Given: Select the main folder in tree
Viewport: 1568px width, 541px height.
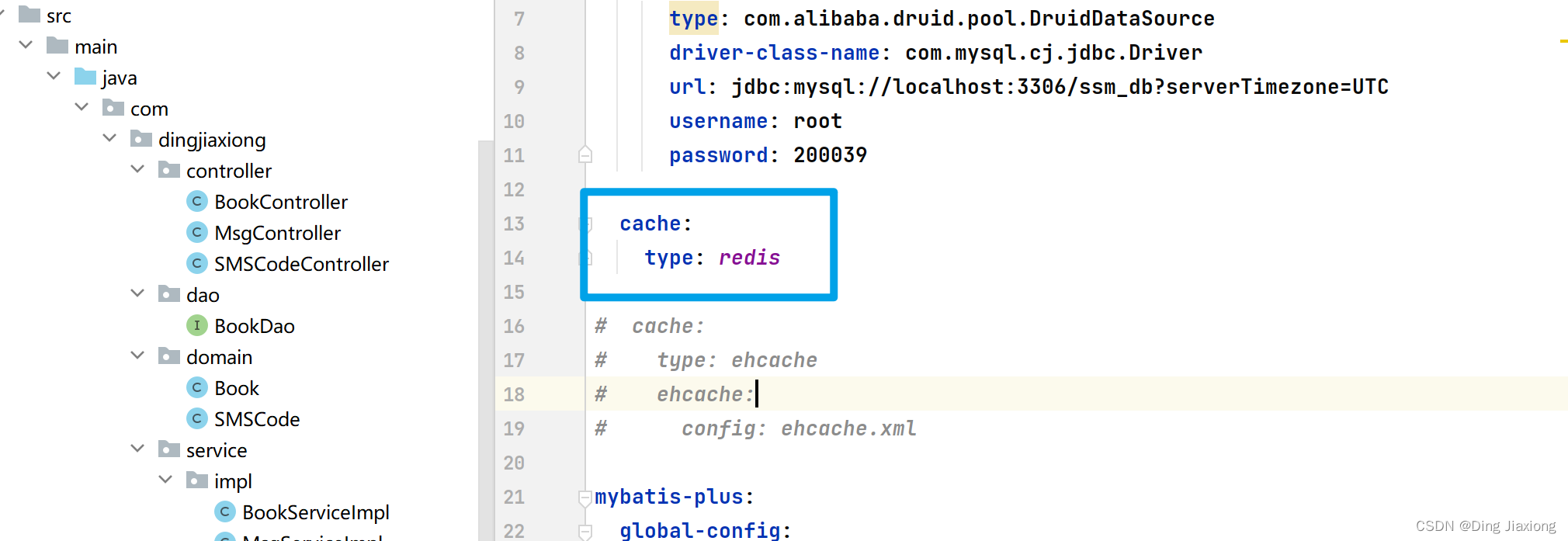Looking at the screenshot, I should [95, 47].
